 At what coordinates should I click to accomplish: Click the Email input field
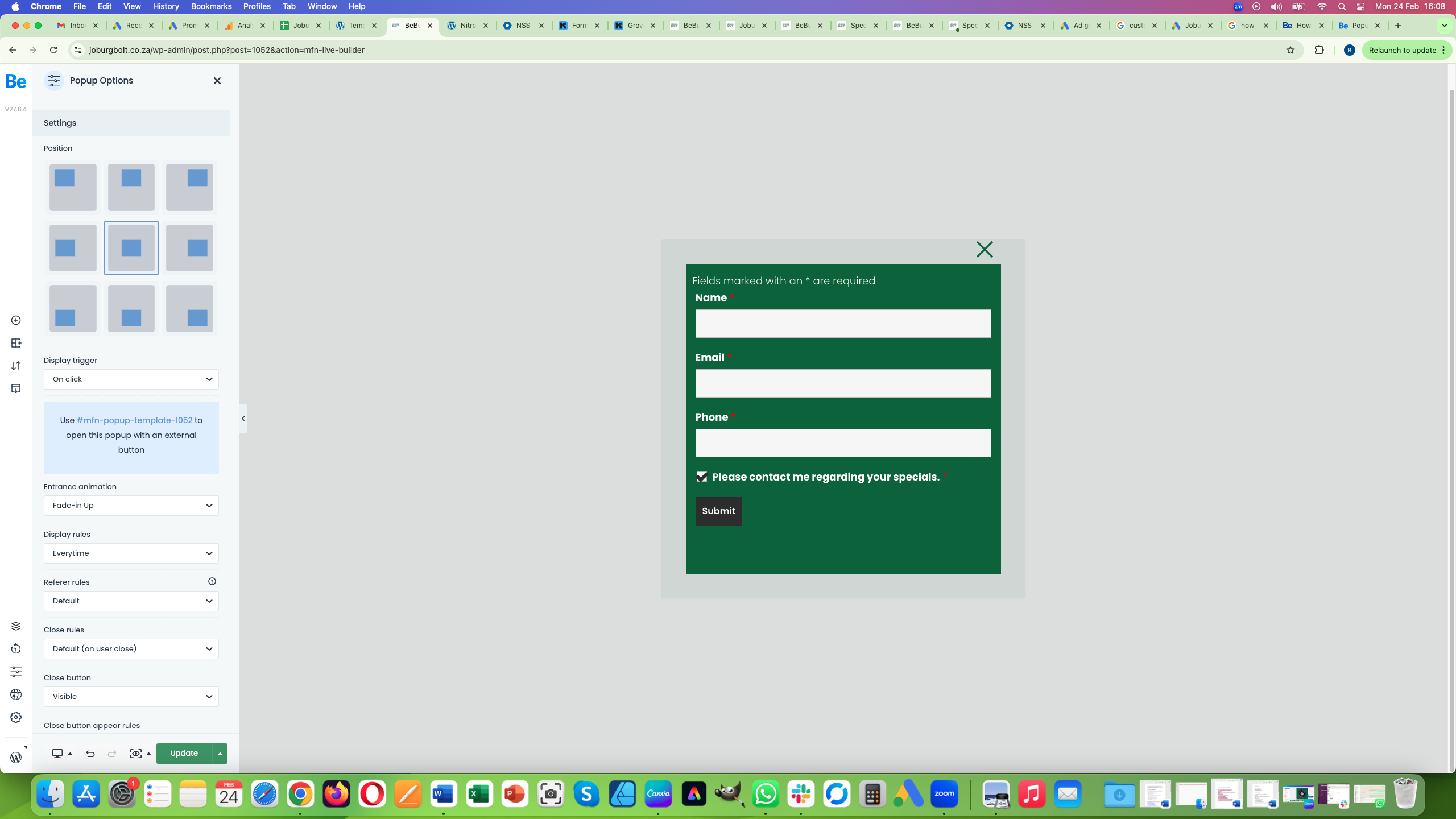(843, 383)
